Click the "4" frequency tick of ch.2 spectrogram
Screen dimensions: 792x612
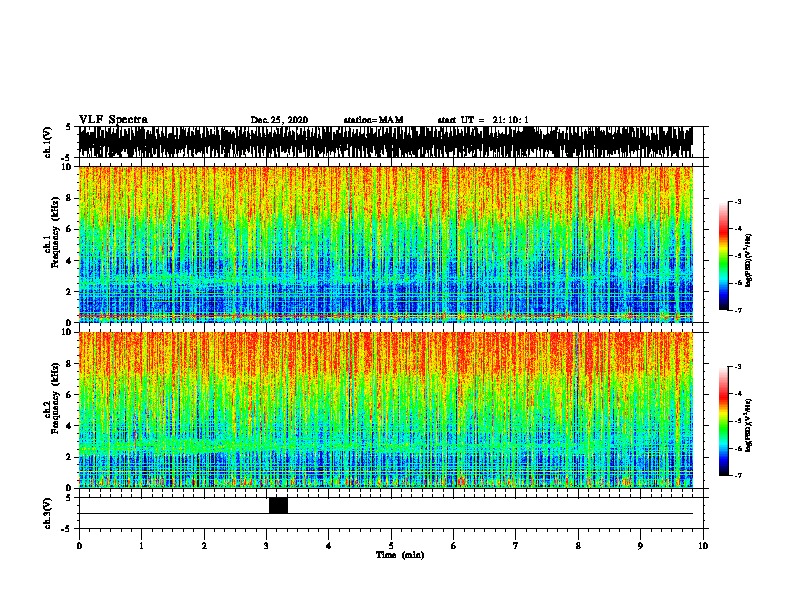tap(70, 426)
